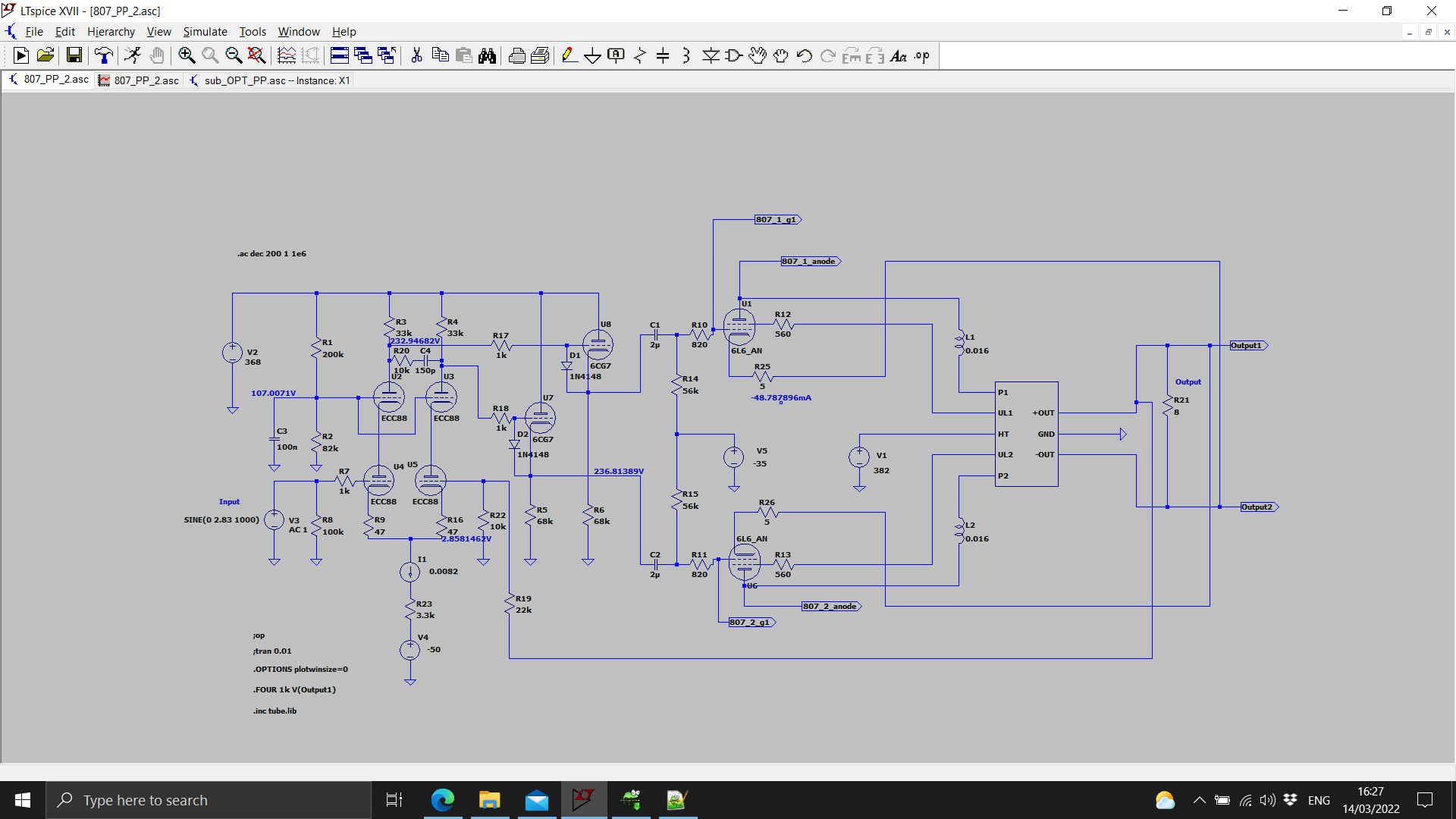Open the Component gate icon
This screenshot has height=819, width=1456.
point(734,55)
